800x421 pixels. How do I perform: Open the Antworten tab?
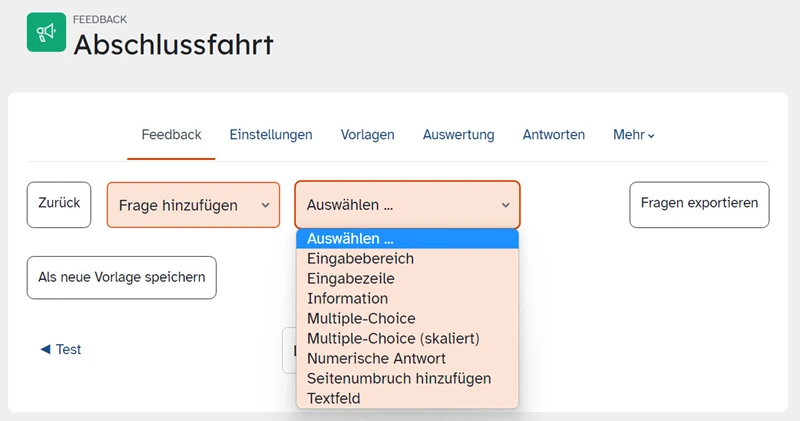click(x=554, y=135)
